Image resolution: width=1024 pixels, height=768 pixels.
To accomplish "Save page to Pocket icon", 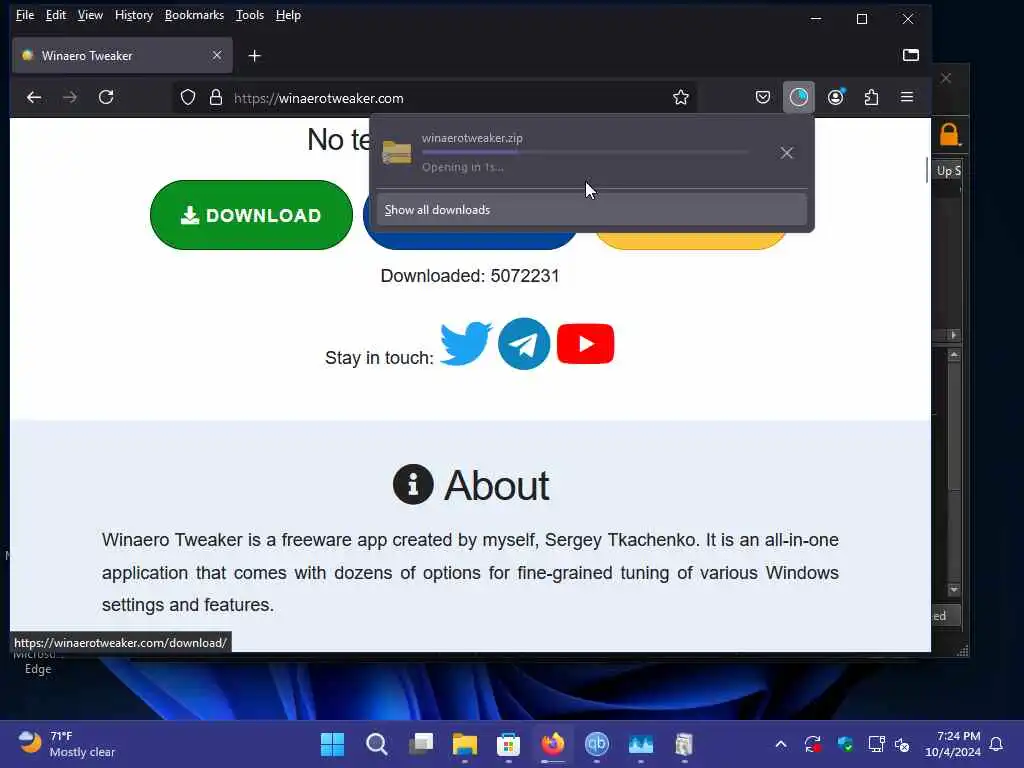I will click(x=762, y=98).
